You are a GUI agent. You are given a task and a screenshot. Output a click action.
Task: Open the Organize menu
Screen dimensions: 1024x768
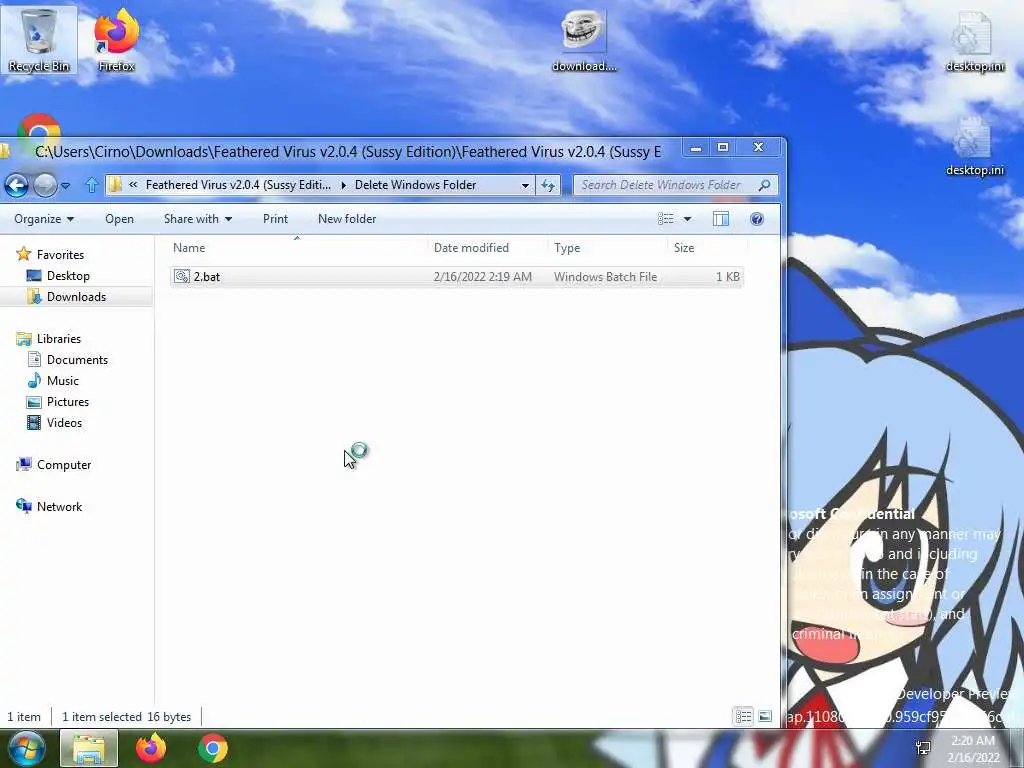(44, 219)
